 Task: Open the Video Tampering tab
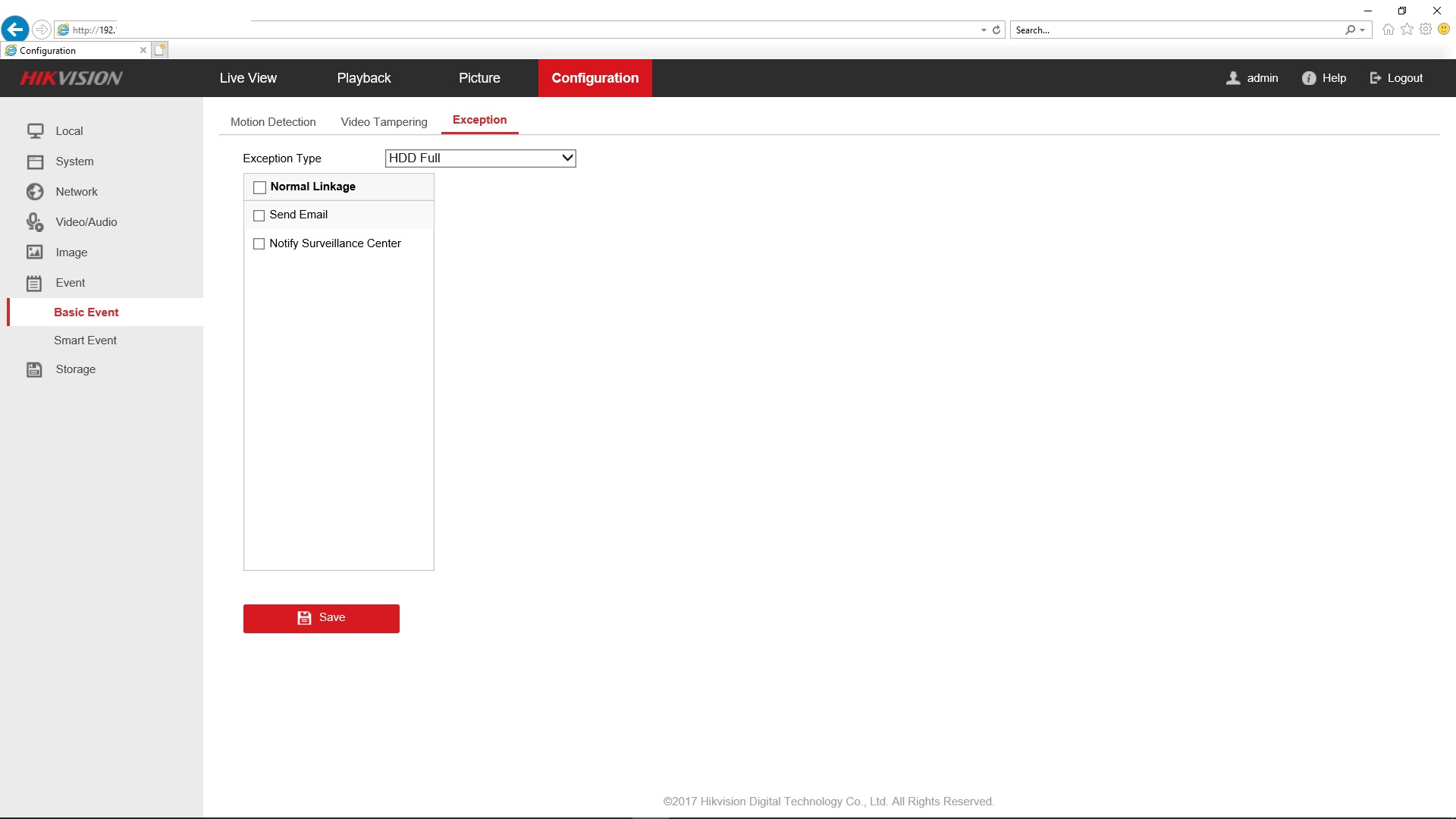[x=384, y=122]
